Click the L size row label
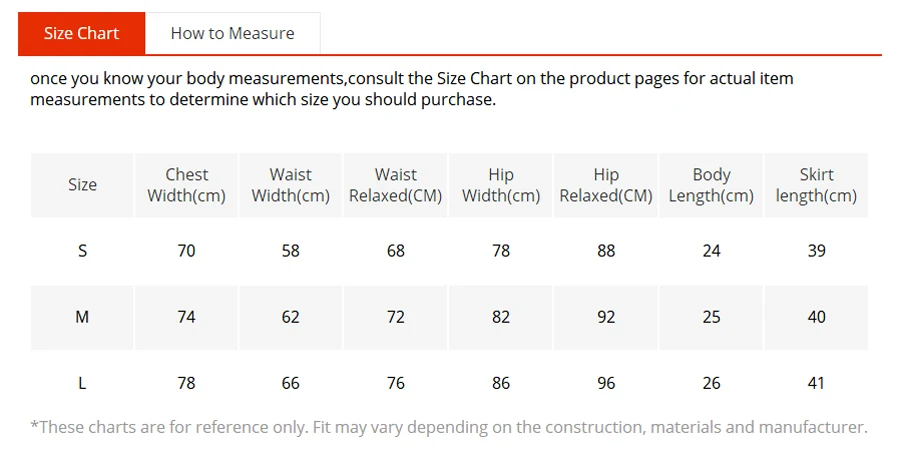The image size is (900, 460). pos(82,383)
